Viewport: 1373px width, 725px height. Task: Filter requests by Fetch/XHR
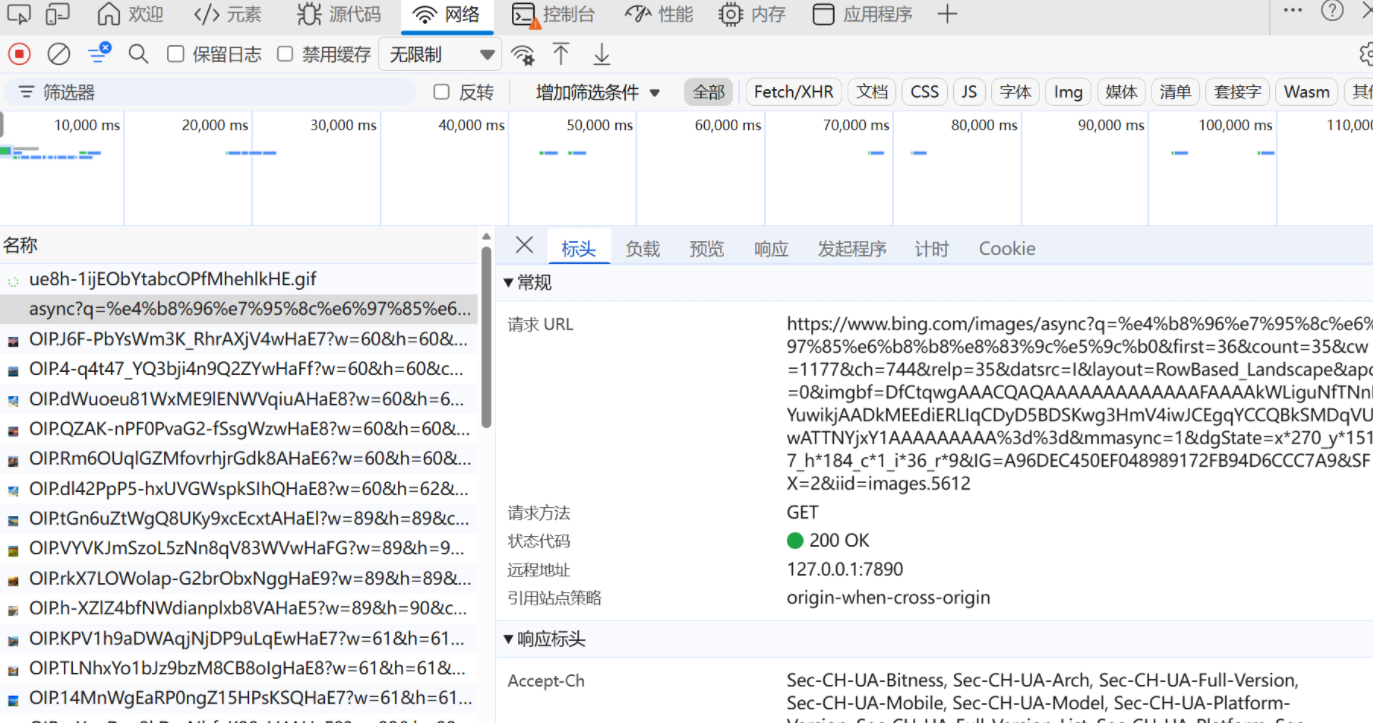tap(793, 92)
